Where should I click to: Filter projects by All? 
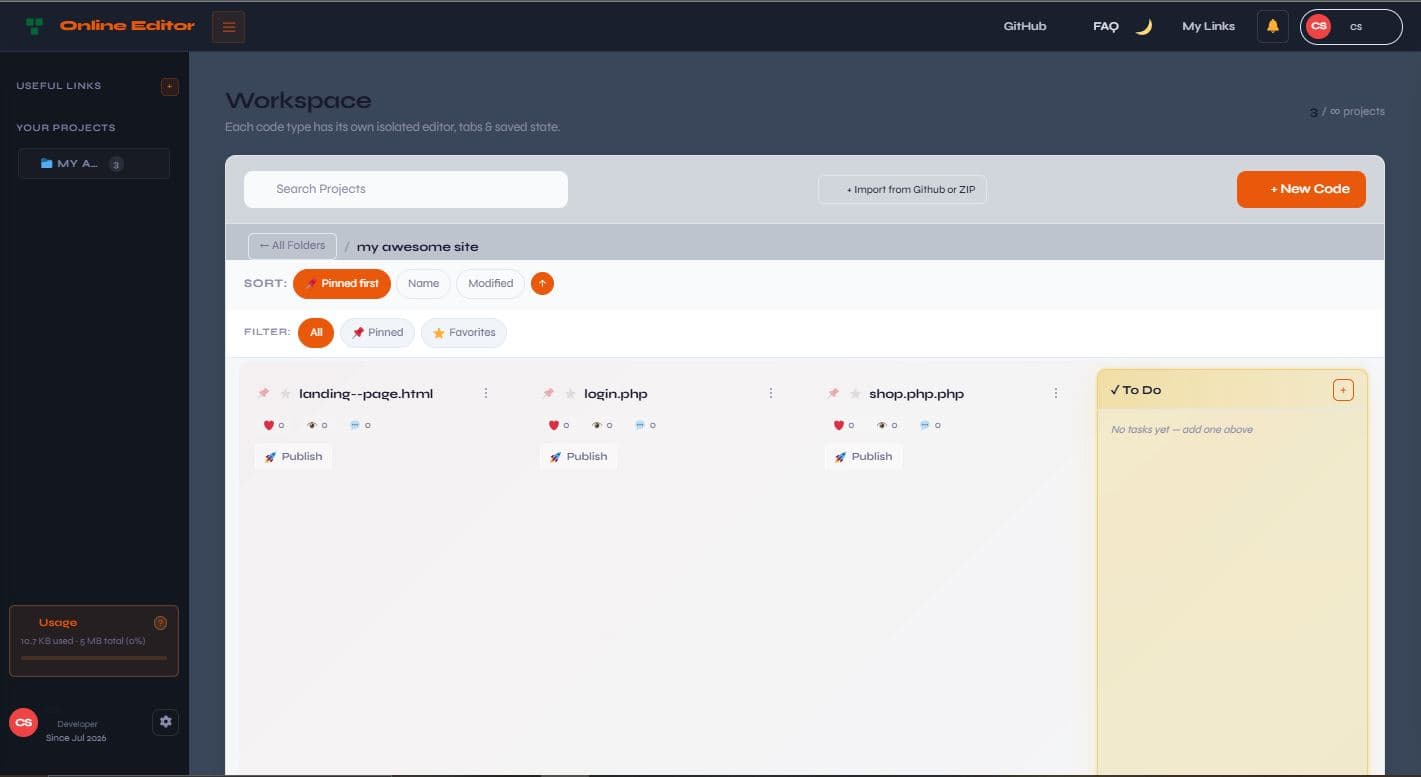click(316, 332)
